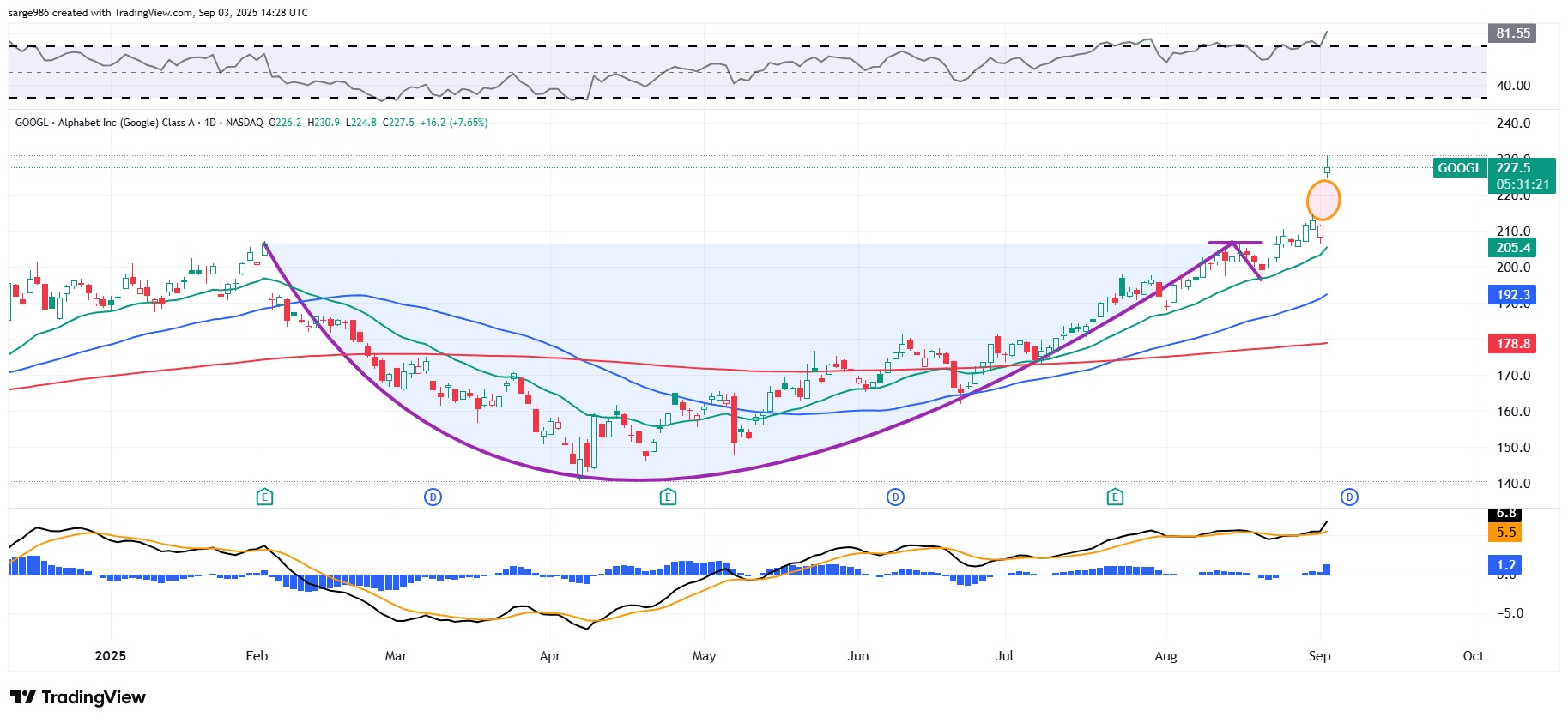Select the dividend marker in September
The image size is (1568, 723).
point(1349,497)
